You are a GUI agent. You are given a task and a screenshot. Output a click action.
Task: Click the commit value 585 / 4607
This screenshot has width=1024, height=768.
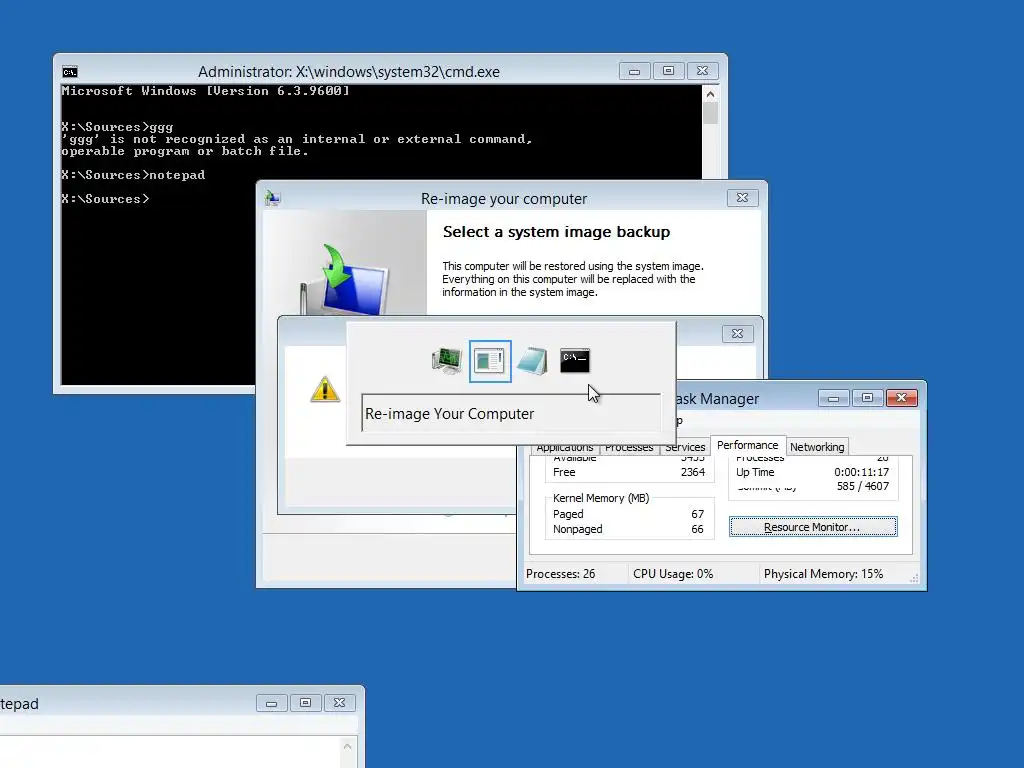coord(863,487)
